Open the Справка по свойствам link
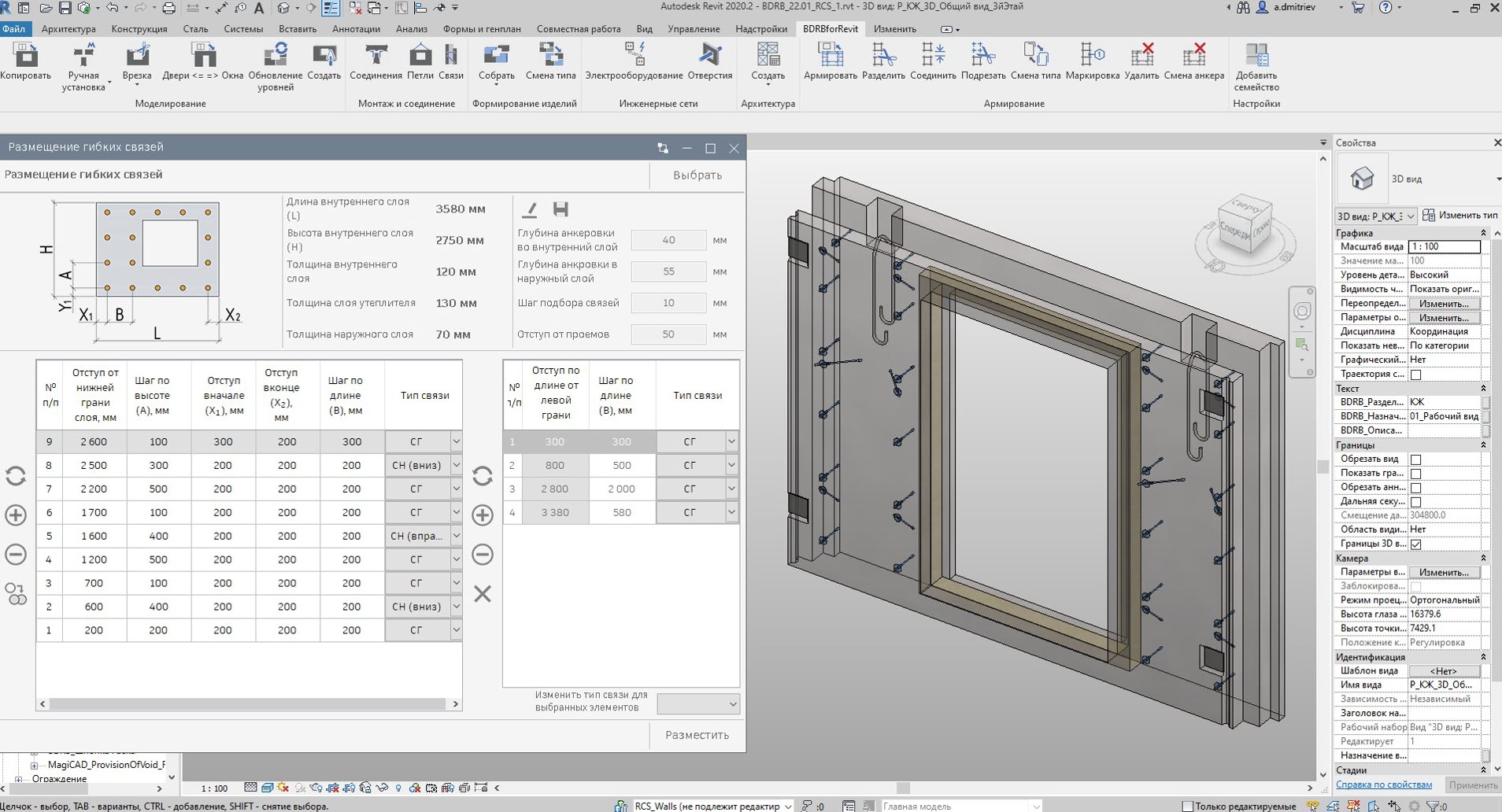Viewport: 1502px width, 812px height. point(1384,784)
